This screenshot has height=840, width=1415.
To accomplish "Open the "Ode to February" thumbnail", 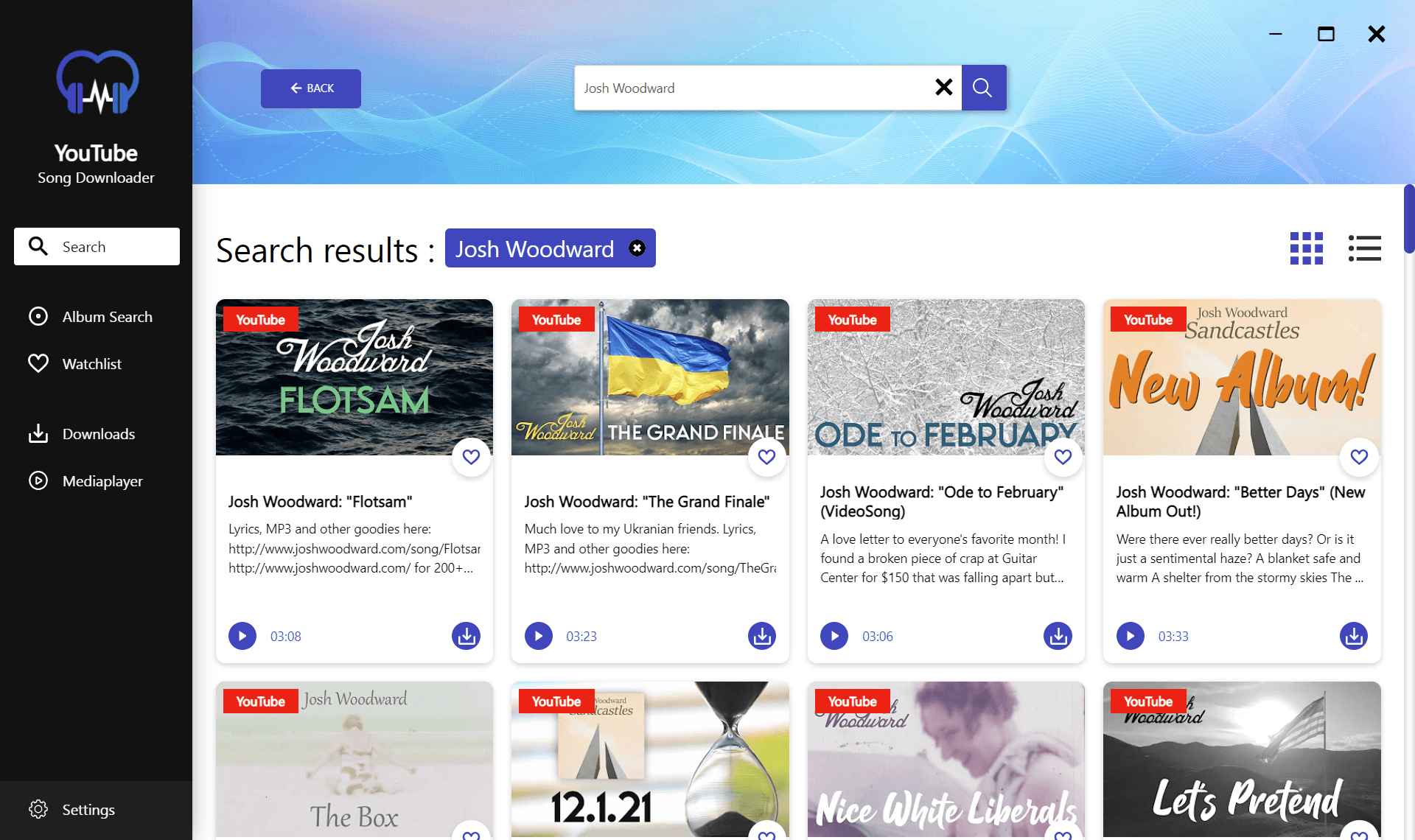I will pos(946,377).
